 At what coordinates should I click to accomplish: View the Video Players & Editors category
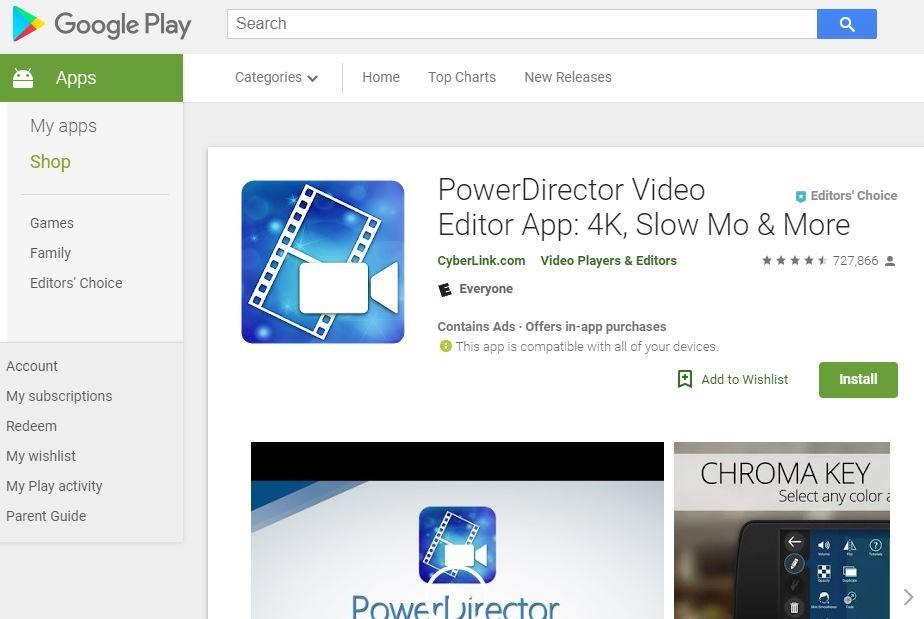pyautogui.click(x=608, y=260)
